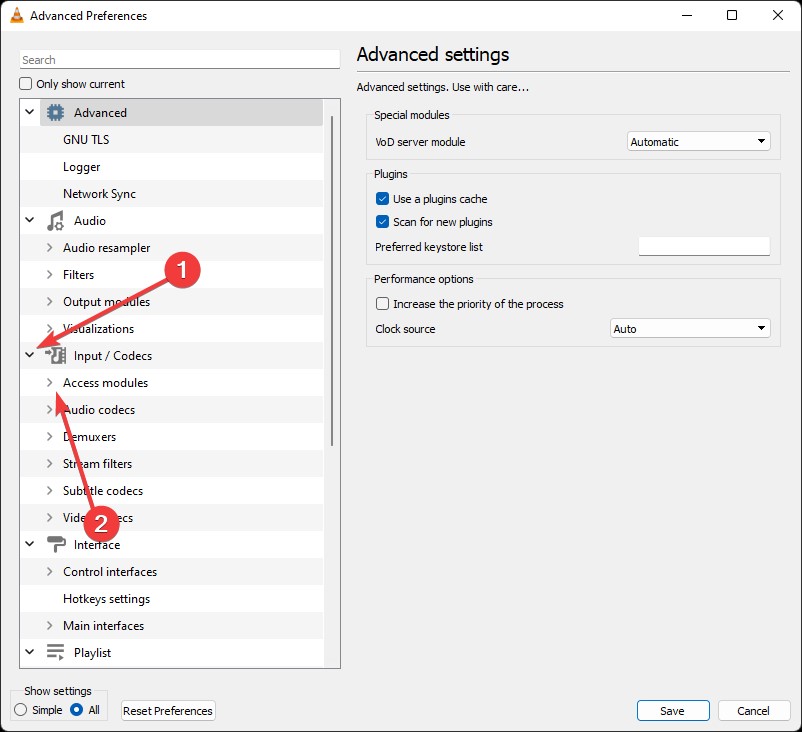Select GNU TLS in the tree
802x732 pixels.
tap(86, 140)
